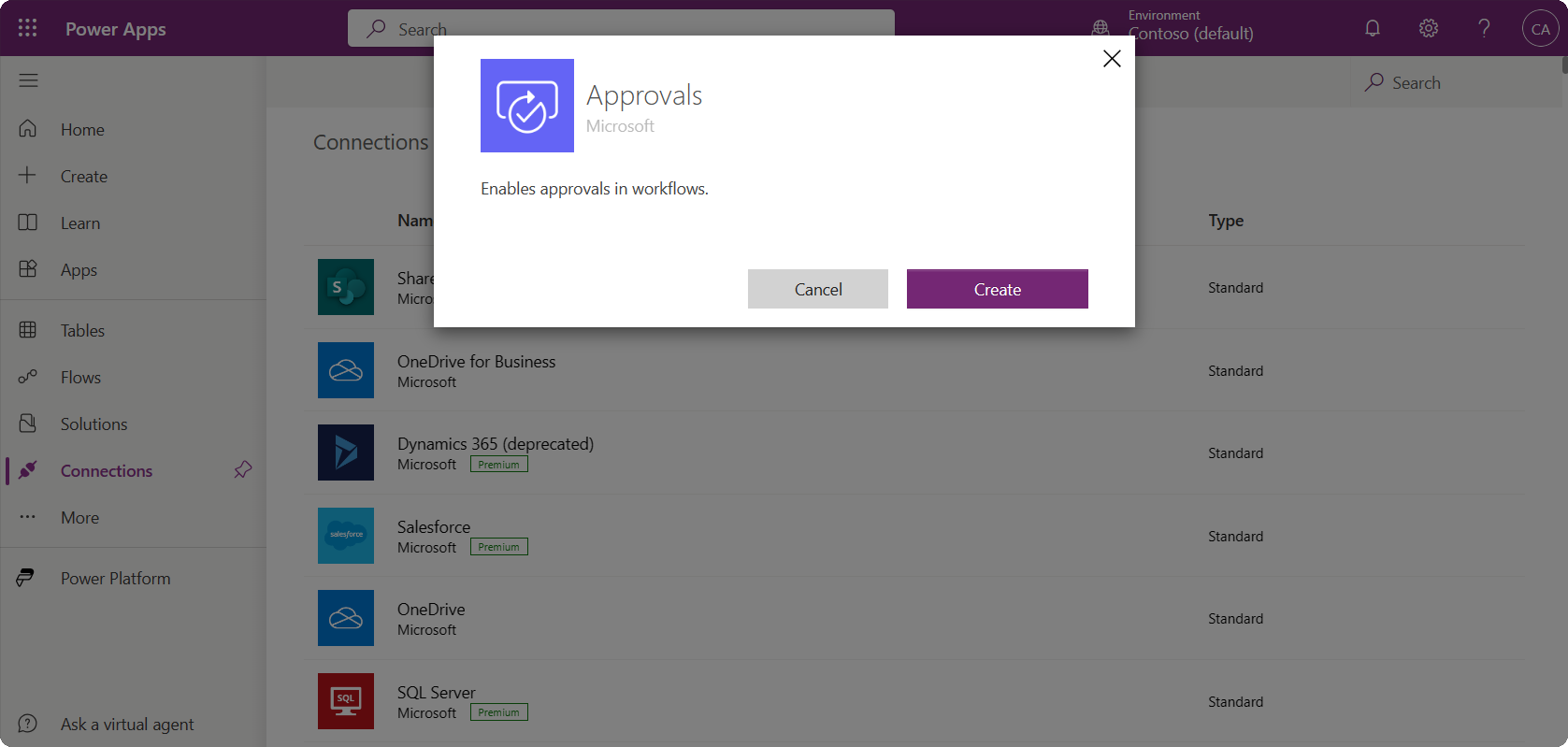This screenshot has height=747, width=1568.
Task: Close the Approvals dialog
Action: (x=1112, y=59)
